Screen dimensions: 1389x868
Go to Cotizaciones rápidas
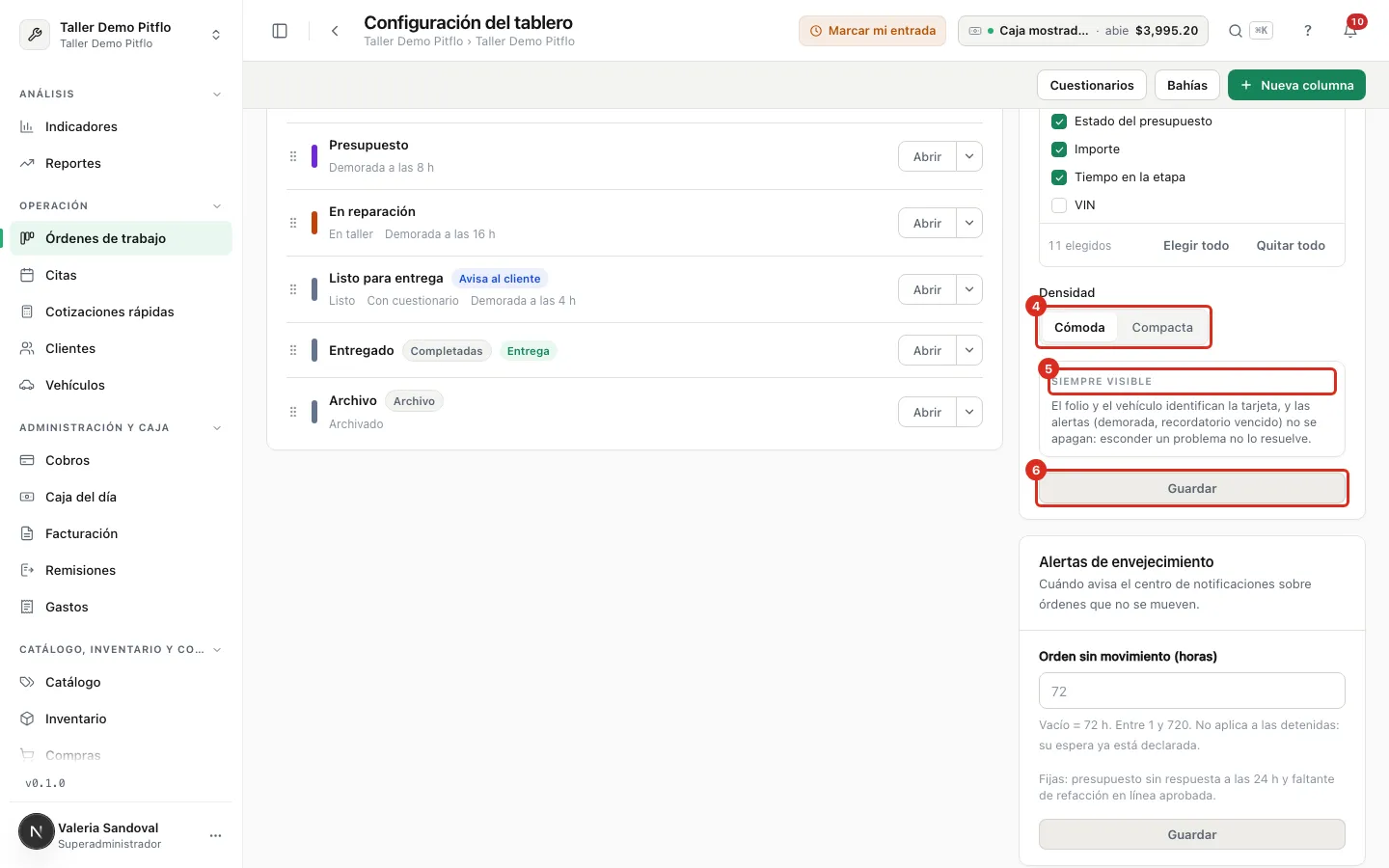122,312
